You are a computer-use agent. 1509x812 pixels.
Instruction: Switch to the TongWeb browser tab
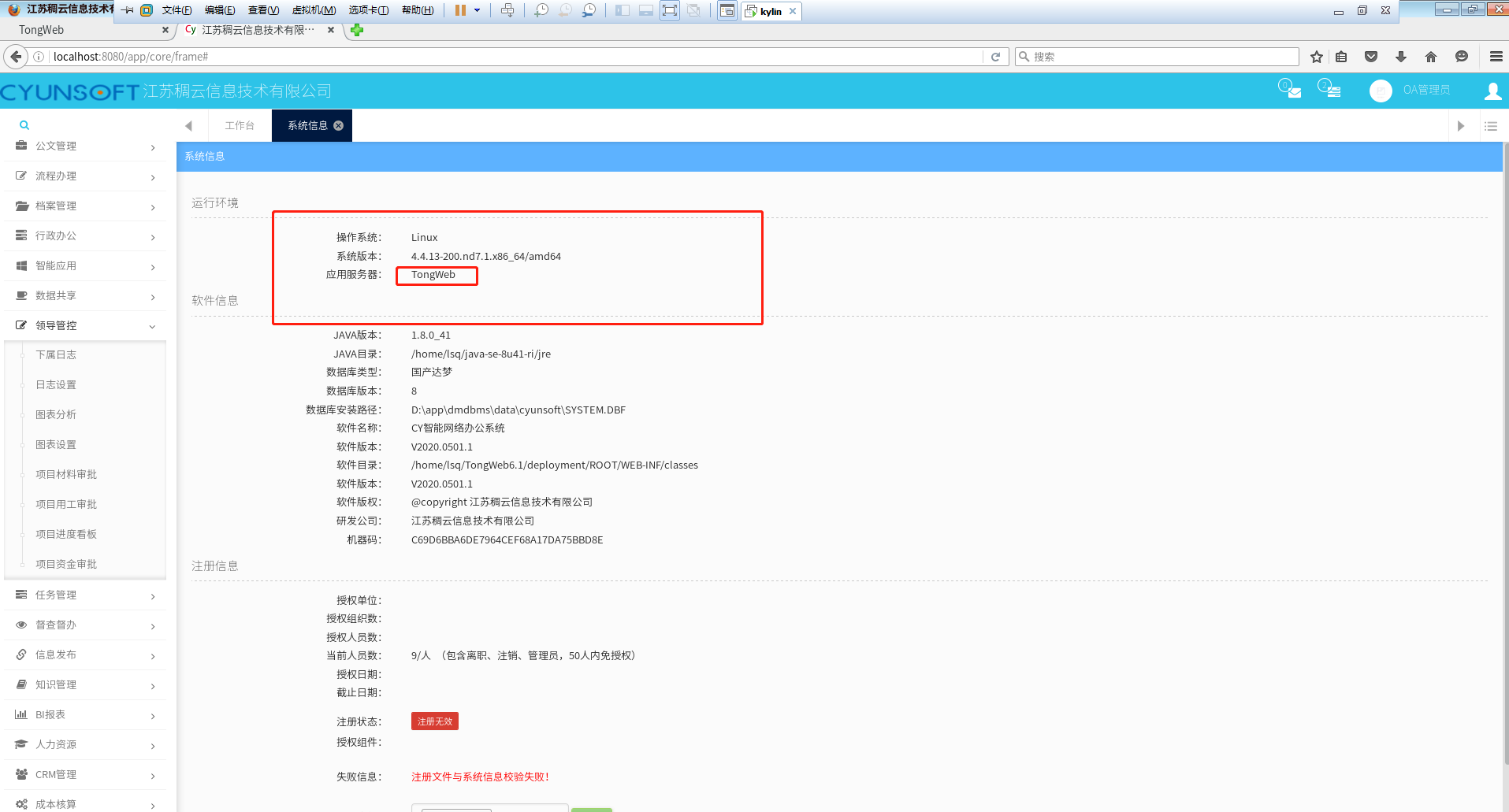click(x=87, y=30)
